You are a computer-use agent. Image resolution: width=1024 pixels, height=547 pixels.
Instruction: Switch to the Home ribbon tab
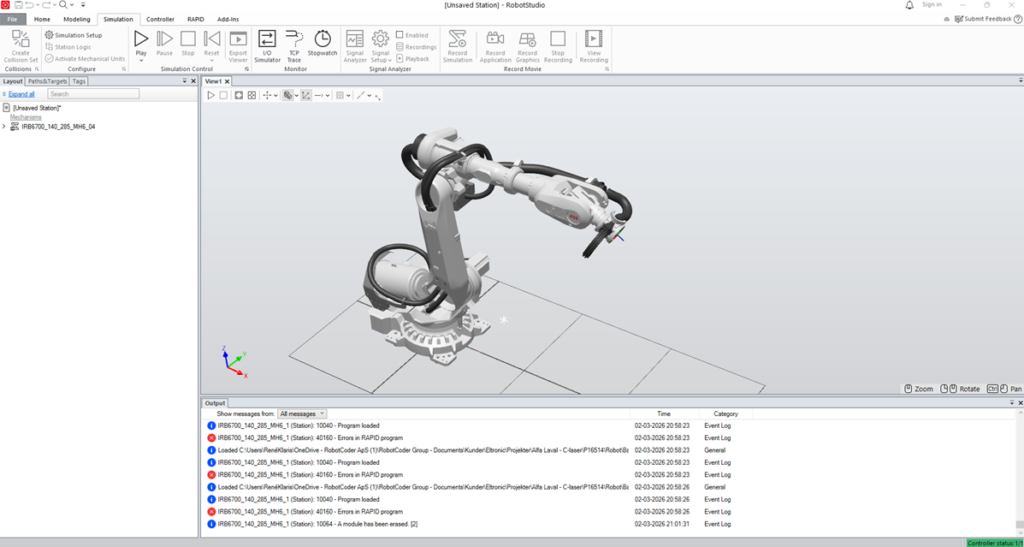coord(42,20)
